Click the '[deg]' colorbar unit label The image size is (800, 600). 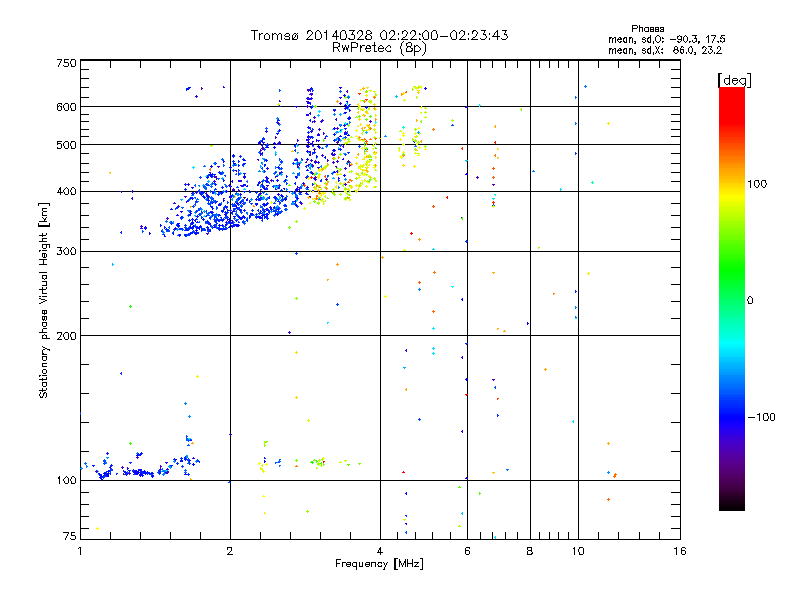pyautogui.click(x=734, y=80)
